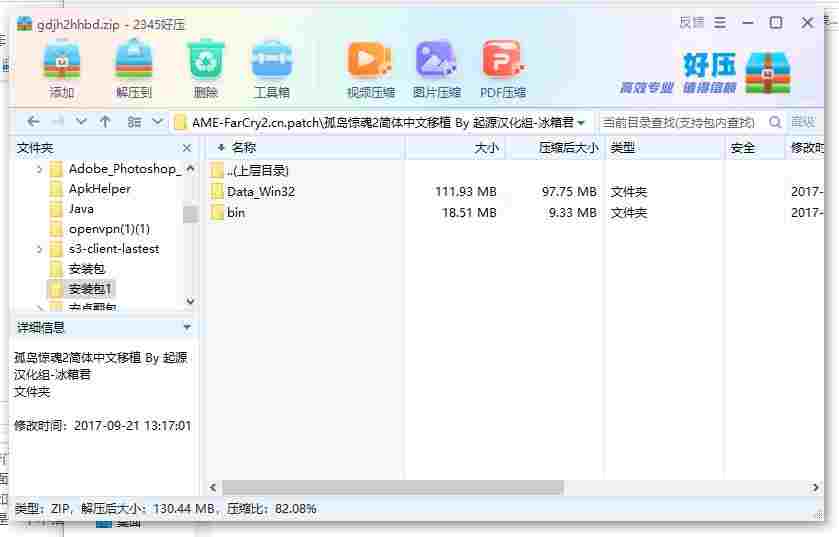
Task: Click the 删除 (Delete) recycle icon
Action: click(205, 68)
